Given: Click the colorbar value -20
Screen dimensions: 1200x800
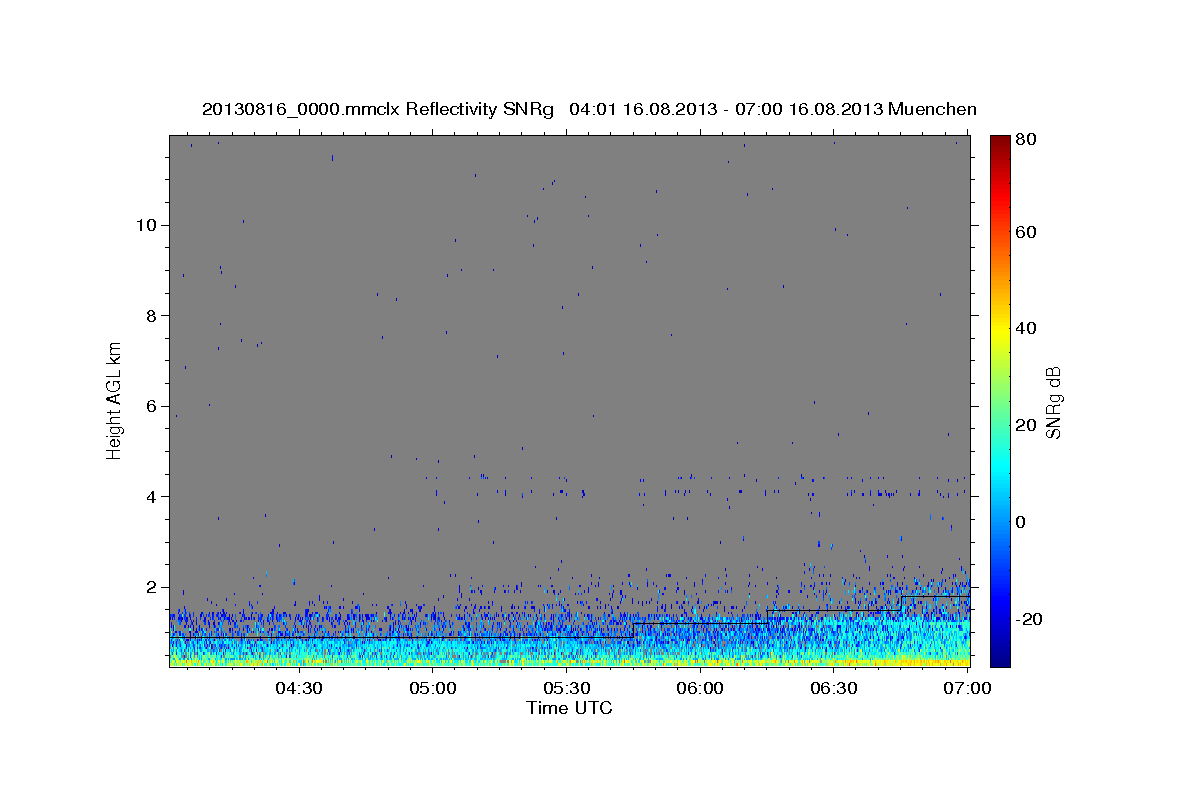Looking at the screenshot, I should pyautogui.click(x=1031, y=619).
